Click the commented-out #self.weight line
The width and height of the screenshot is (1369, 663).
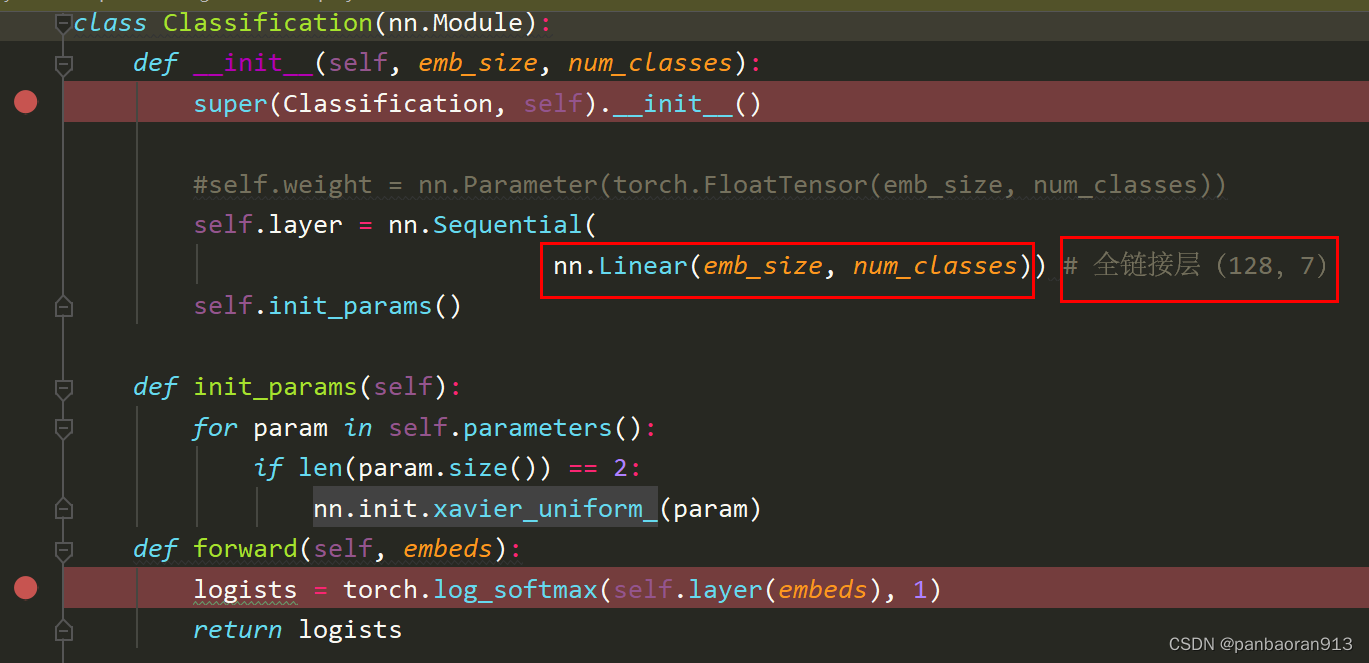coord(710,185)
